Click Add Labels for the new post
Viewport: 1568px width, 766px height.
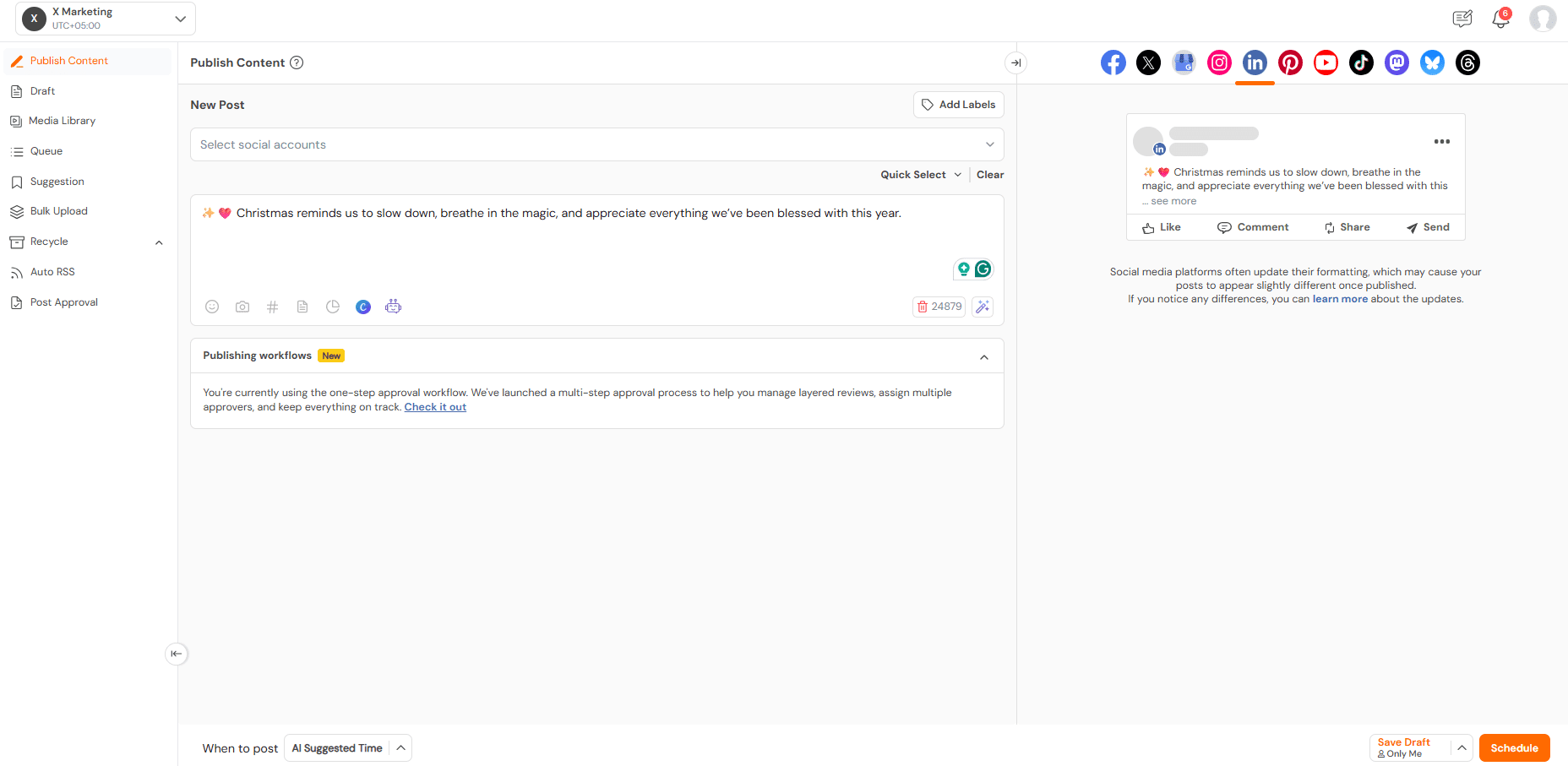[958, 104]
